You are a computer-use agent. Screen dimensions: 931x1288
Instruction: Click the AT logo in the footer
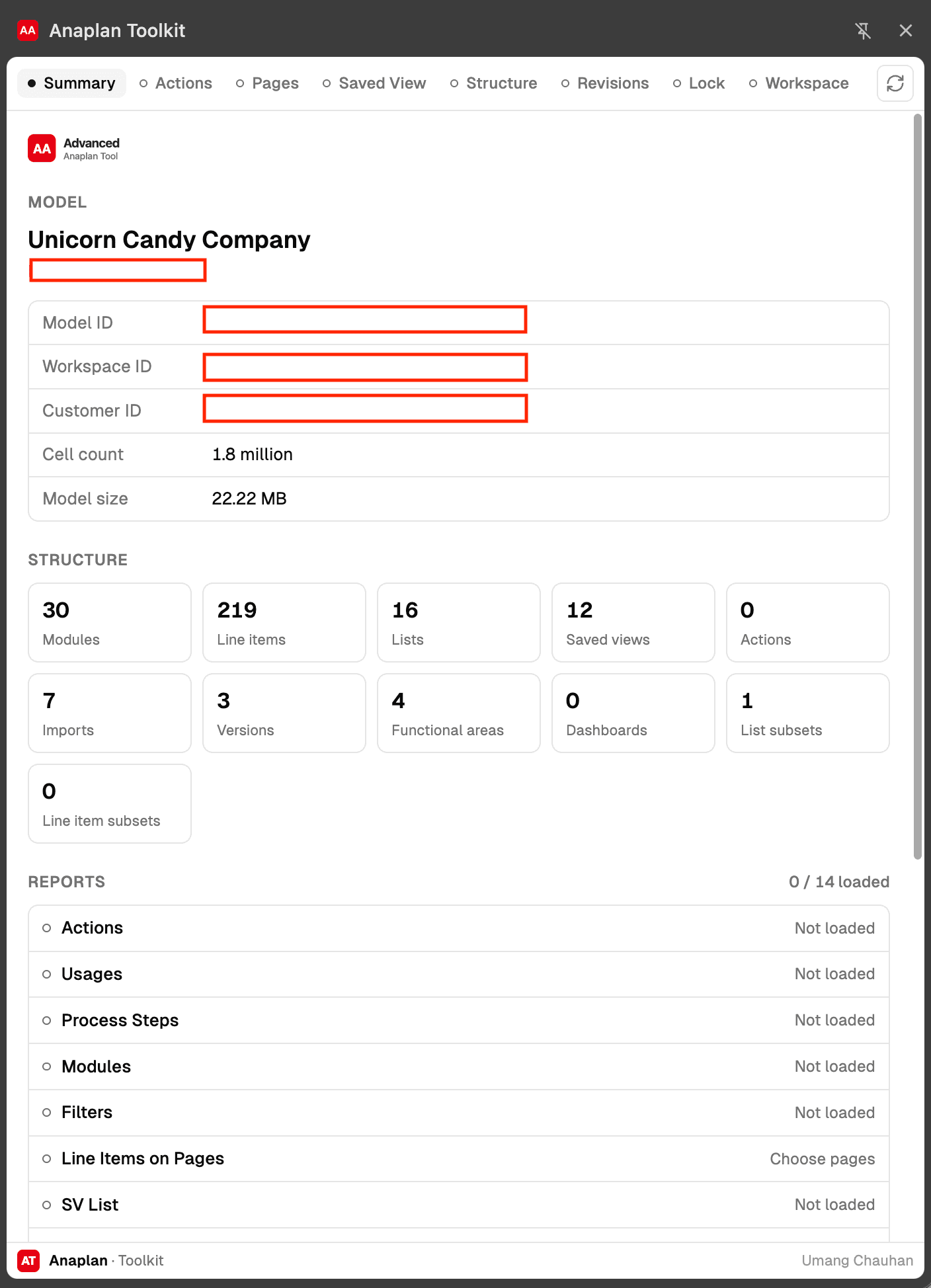pyautogui.click(x=28, y=1260)
